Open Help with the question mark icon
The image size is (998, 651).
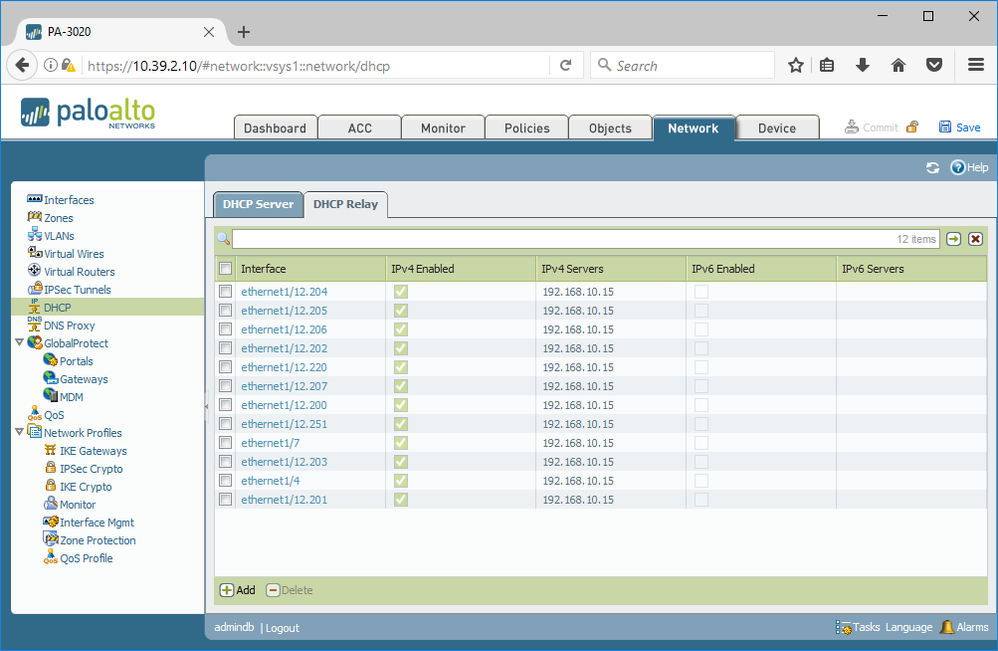click(x=957, y=168)
